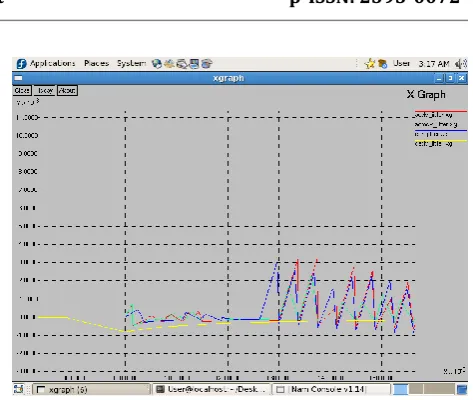Close the xgraph window with X
The height and width of the screenshot is (400, 473).
[462, 78]
